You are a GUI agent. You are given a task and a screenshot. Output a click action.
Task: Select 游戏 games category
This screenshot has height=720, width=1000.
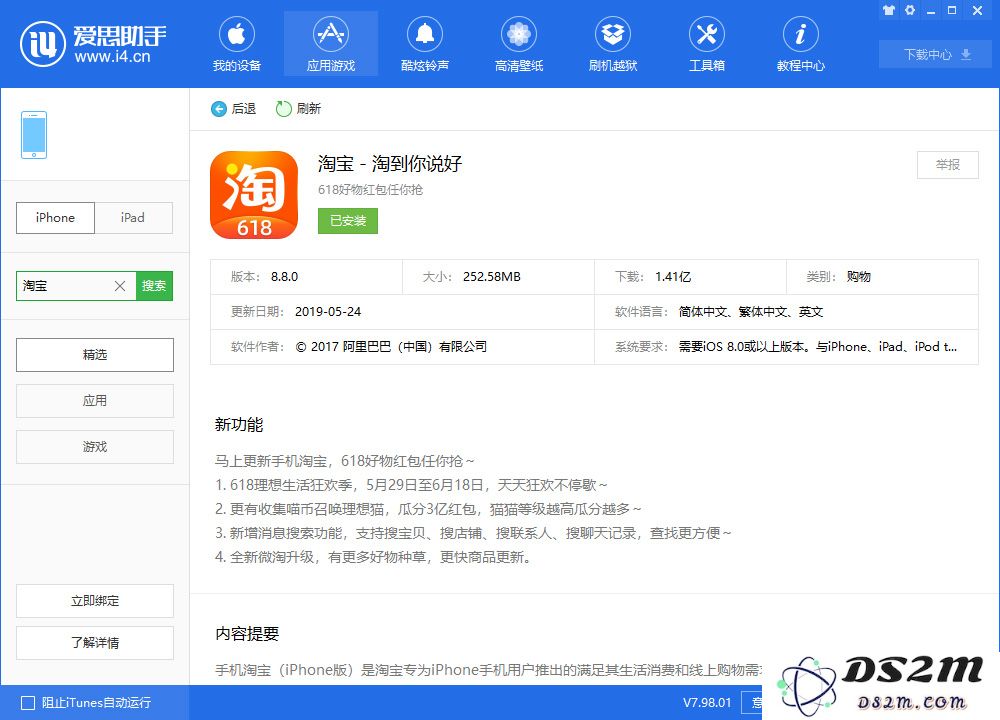coord(95,446)
